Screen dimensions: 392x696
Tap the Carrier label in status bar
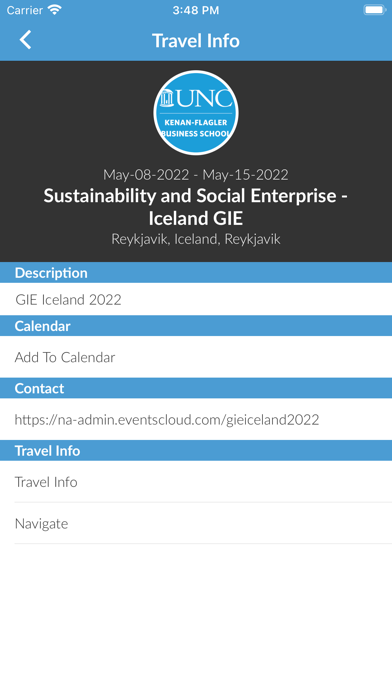coord(25,10)
